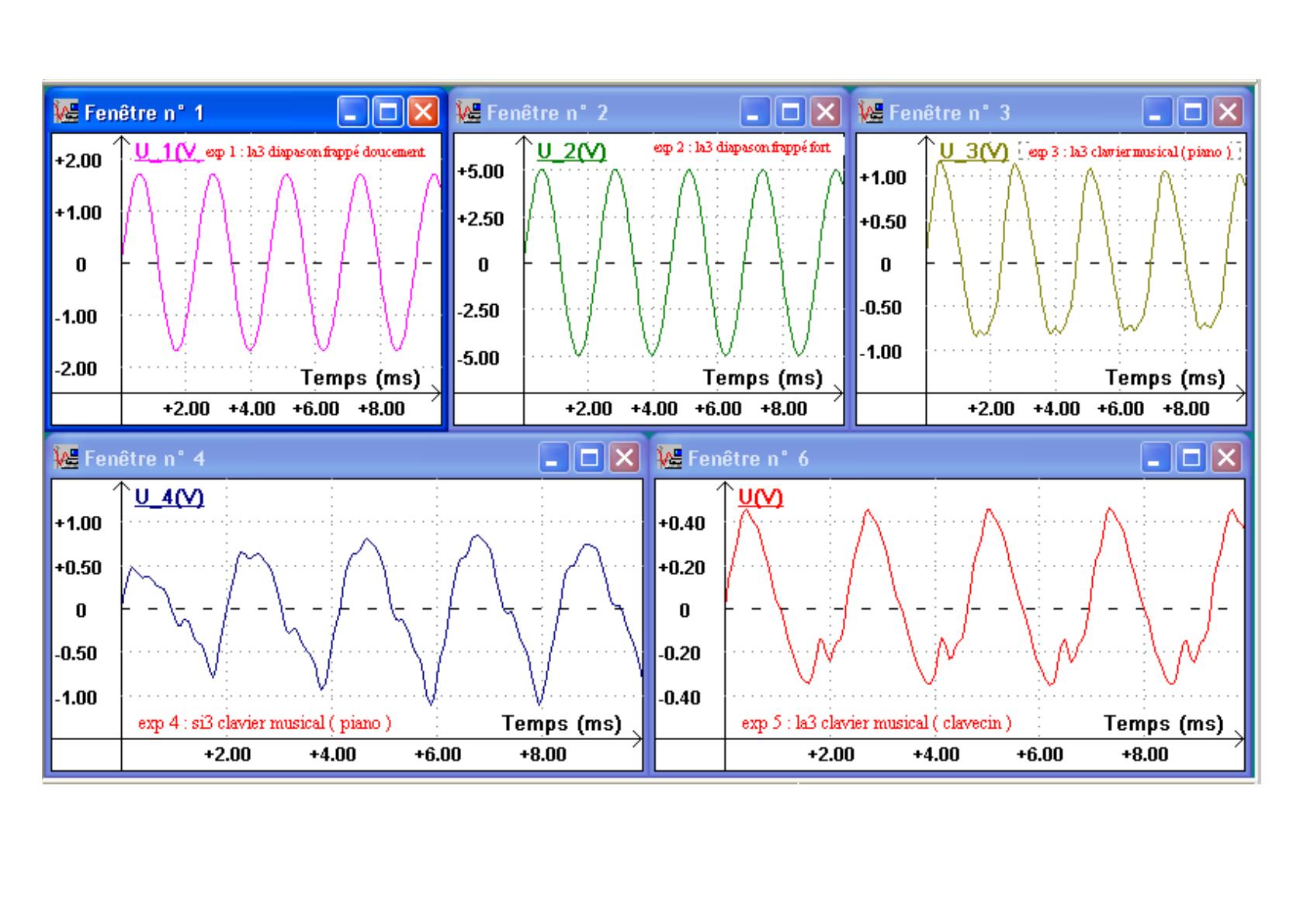
Task: Click the graph icon in Fenêtre n° 1 title bar
Action: click(66, 112)
